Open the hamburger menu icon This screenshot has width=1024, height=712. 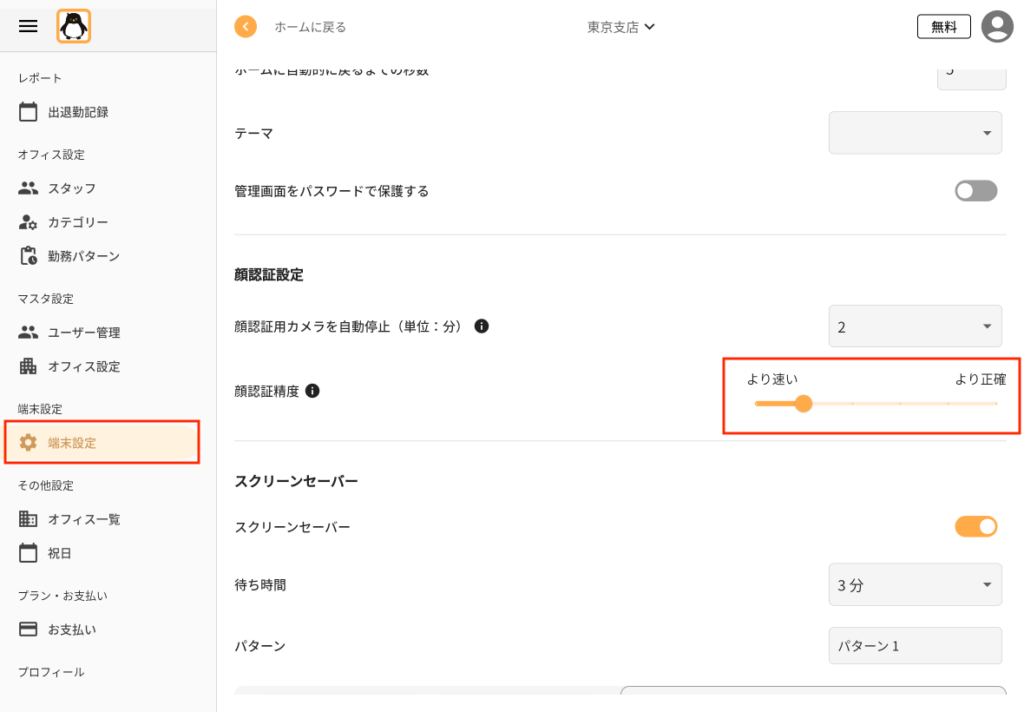(x=28, y=26)
